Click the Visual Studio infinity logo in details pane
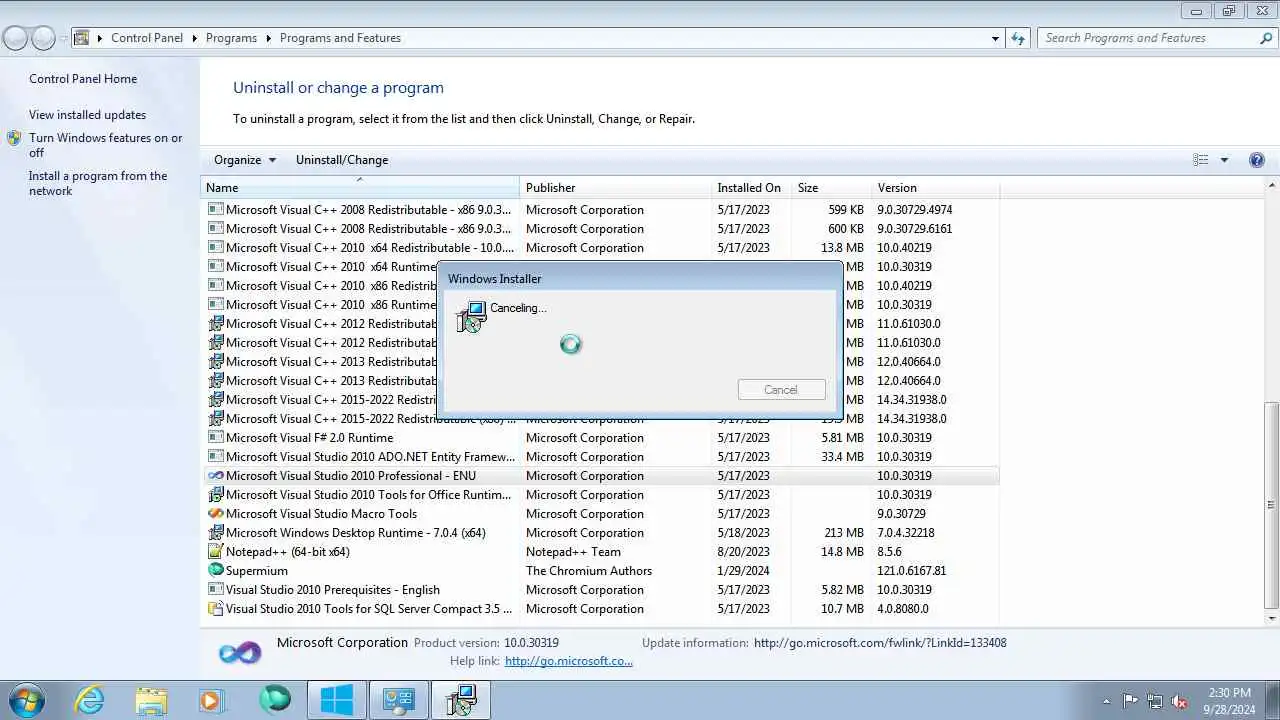The image size is (1280, 720). 240,653
